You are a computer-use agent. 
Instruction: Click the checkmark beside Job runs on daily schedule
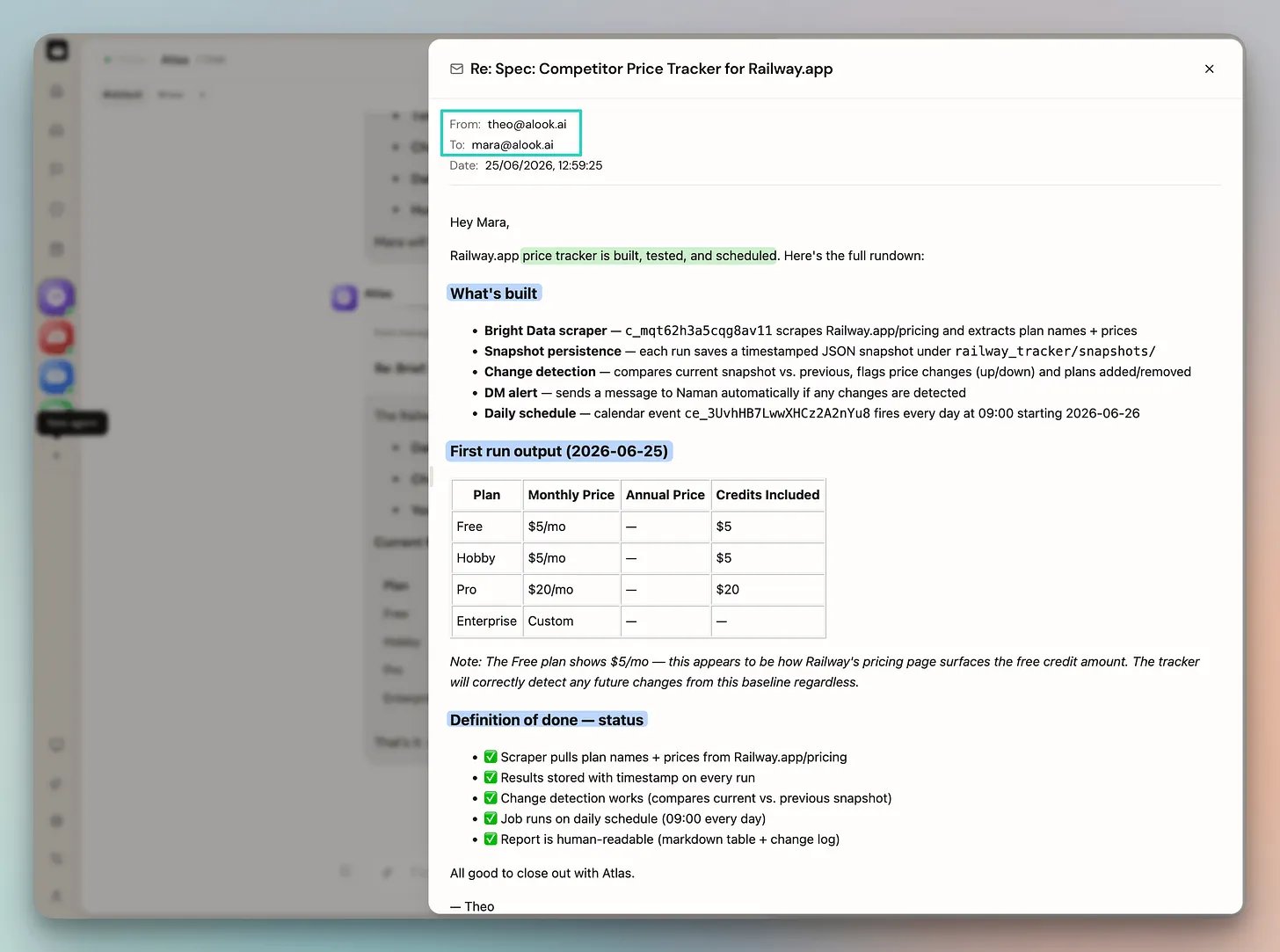491,818
